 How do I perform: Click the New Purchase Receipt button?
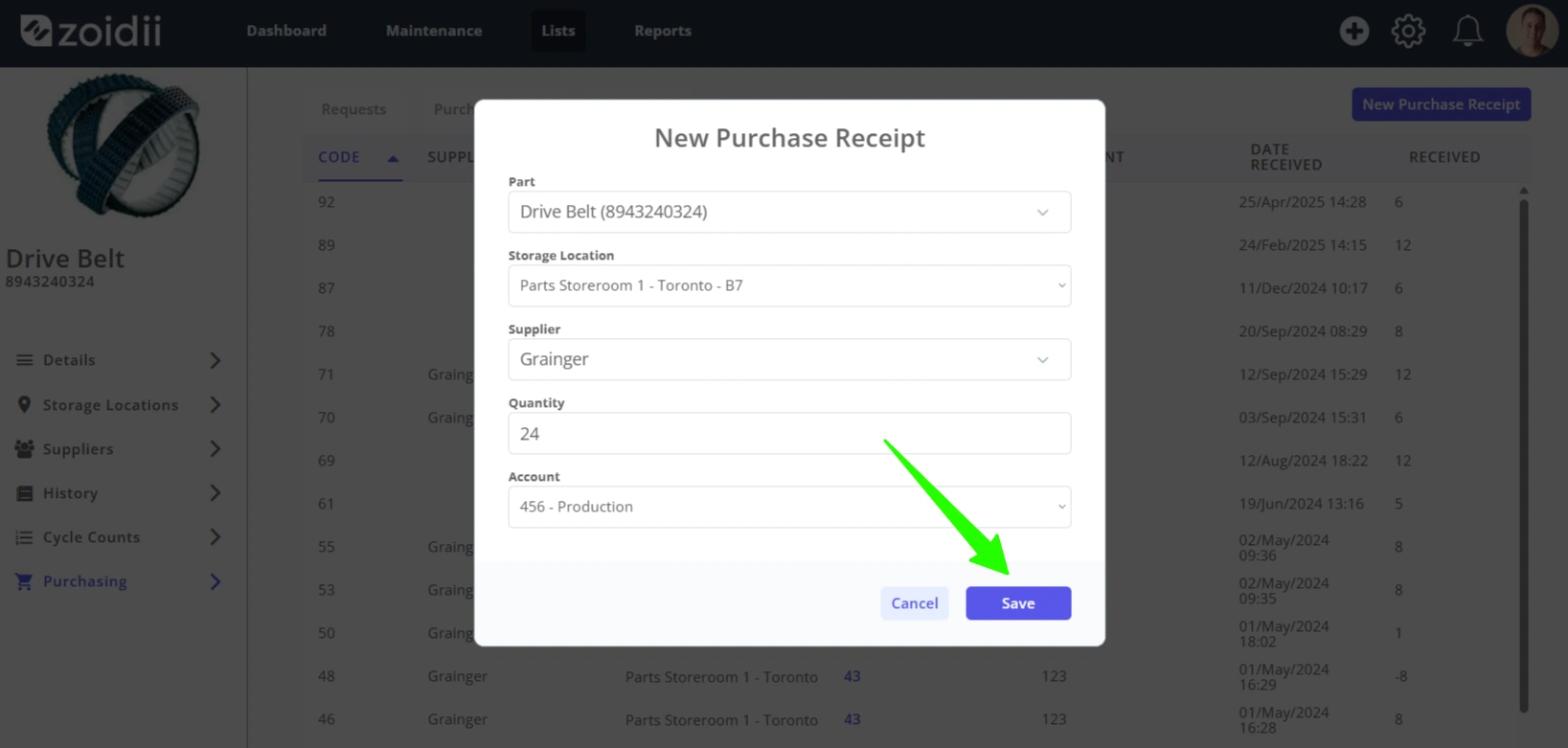tap(1441, 104)
